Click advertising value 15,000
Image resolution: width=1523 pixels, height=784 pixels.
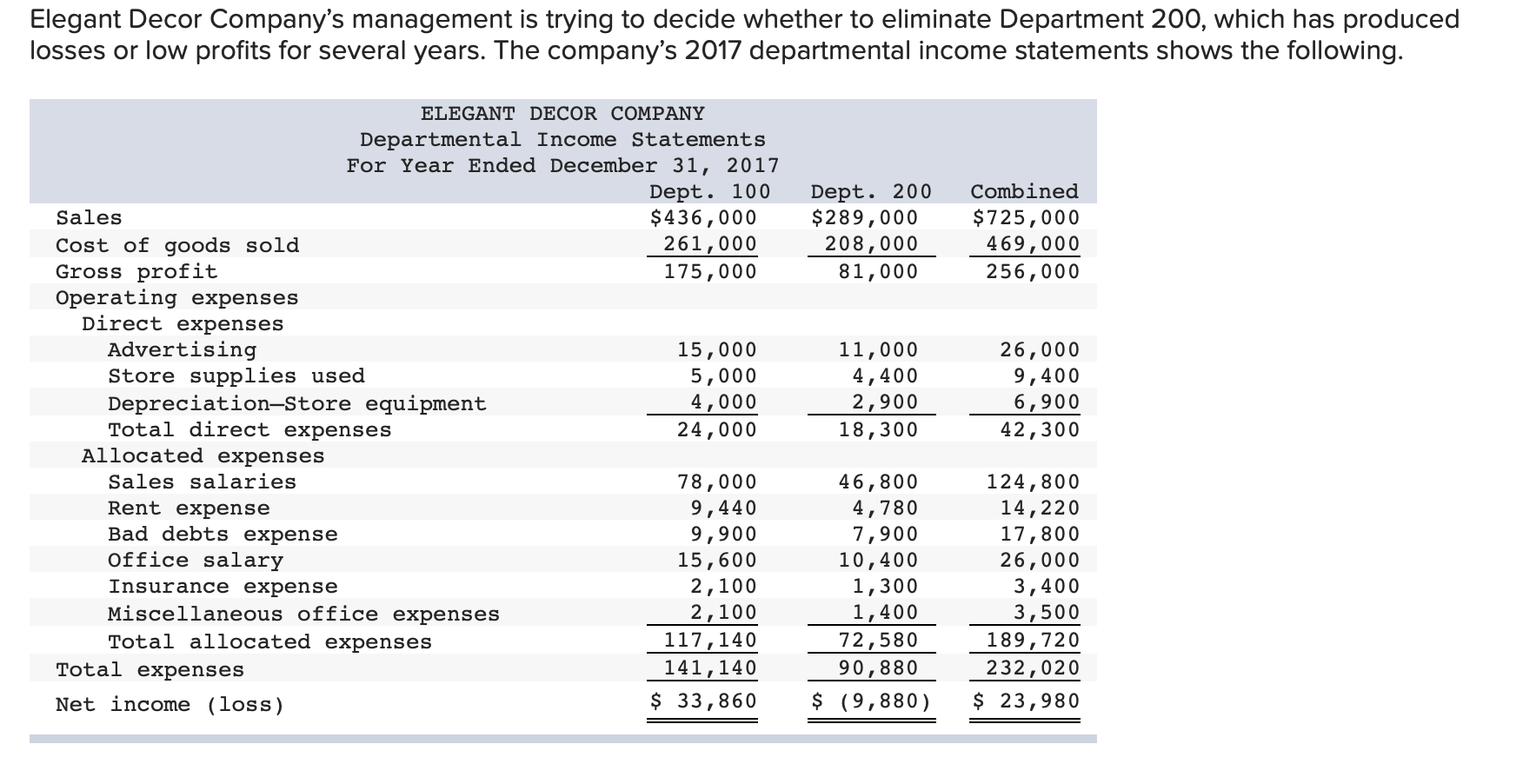[717, 349]
